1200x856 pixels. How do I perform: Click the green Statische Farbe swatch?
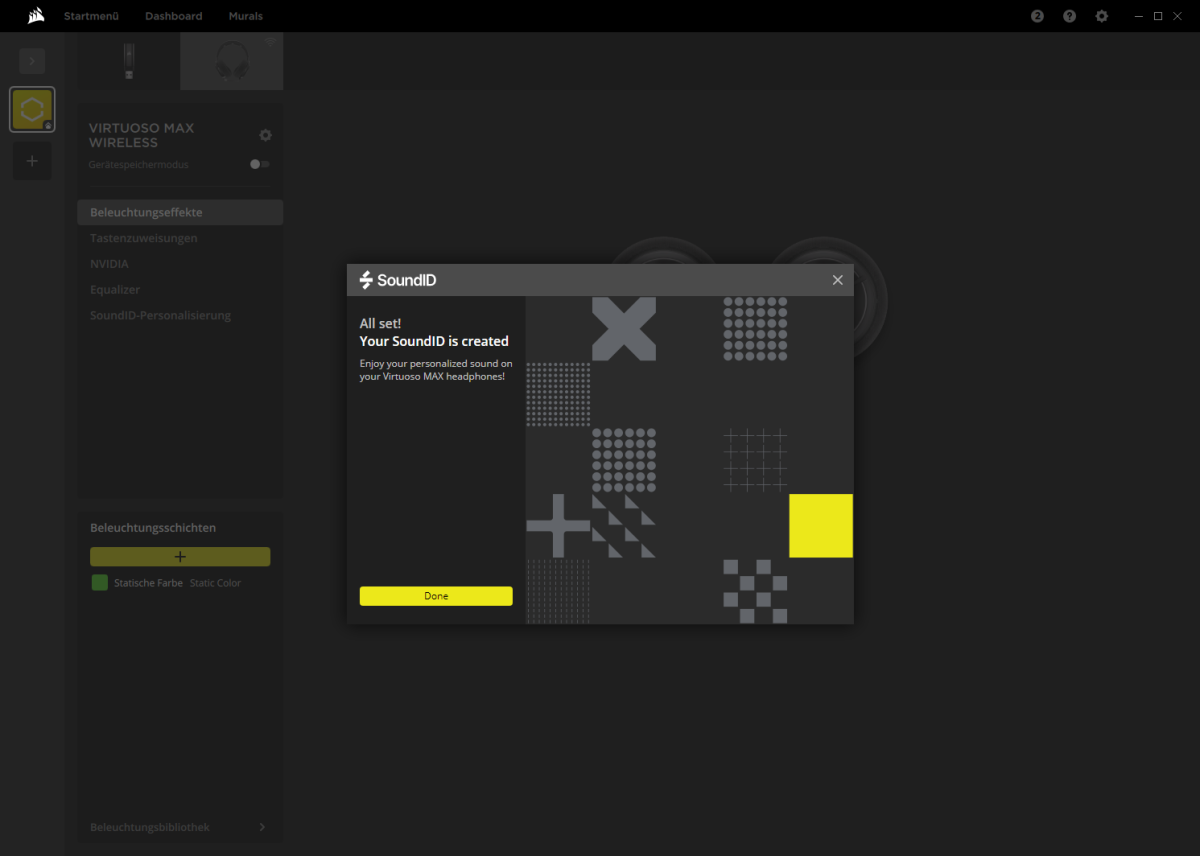pyautogui.click(x=99, y=582)
